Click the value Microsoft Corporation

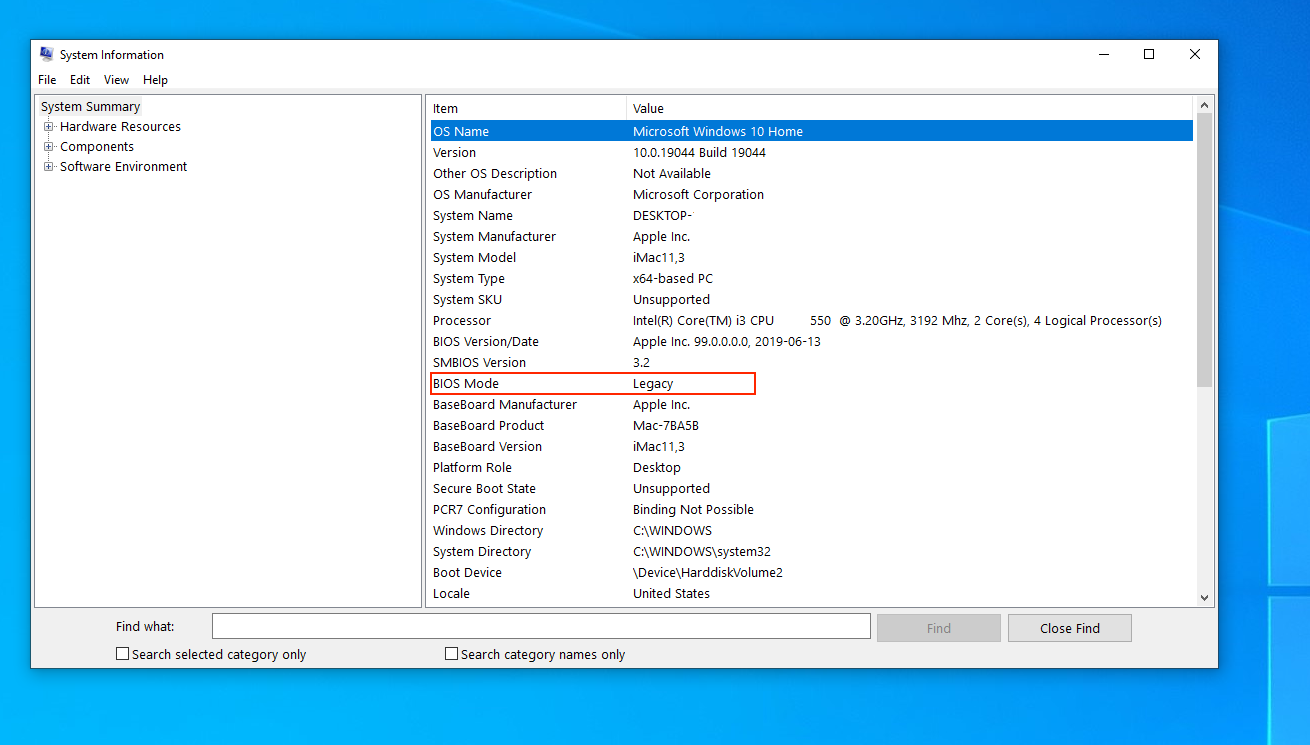tap(698, 194)
